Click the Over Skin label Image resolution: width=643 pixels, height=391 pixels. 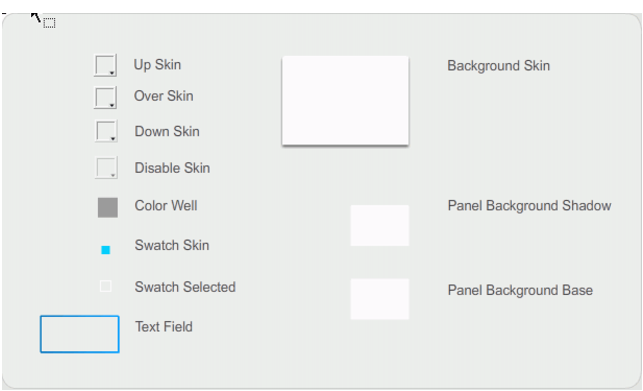pos(164,96)
